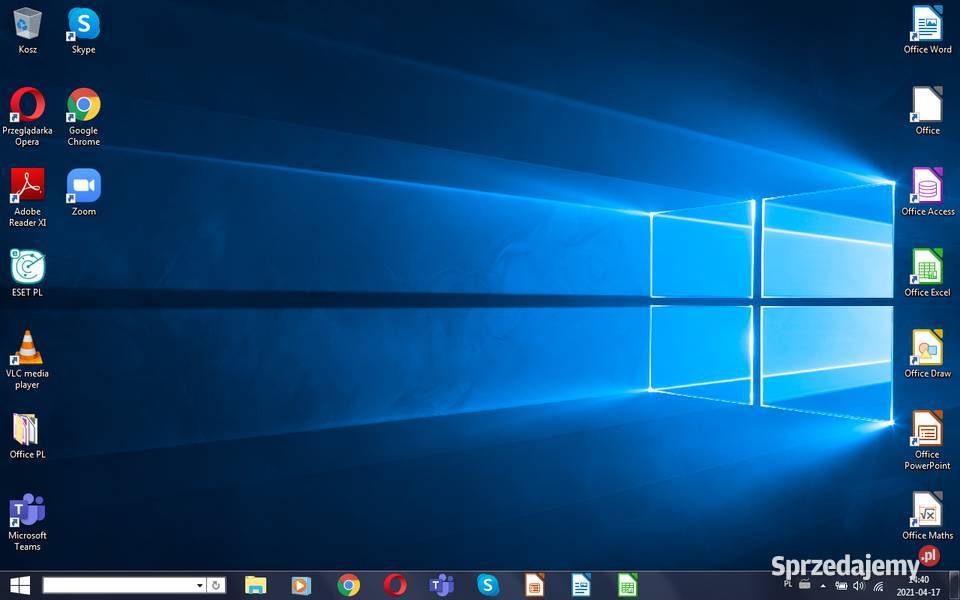960x600 pixels.
Task: Select the Google Chrome desktop shortcut
Action: click(83, 116)
